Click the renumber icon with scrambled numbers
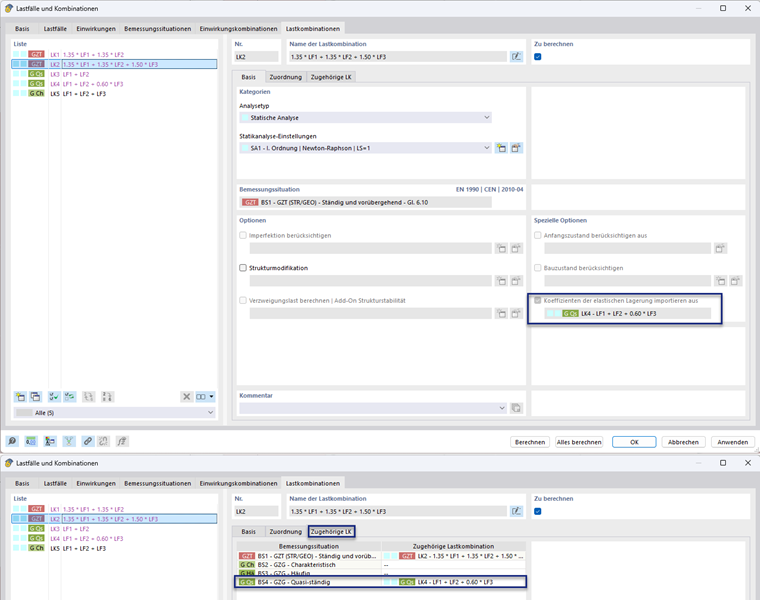The height and width of the screenshot is (600, 760). click(88, 396)
